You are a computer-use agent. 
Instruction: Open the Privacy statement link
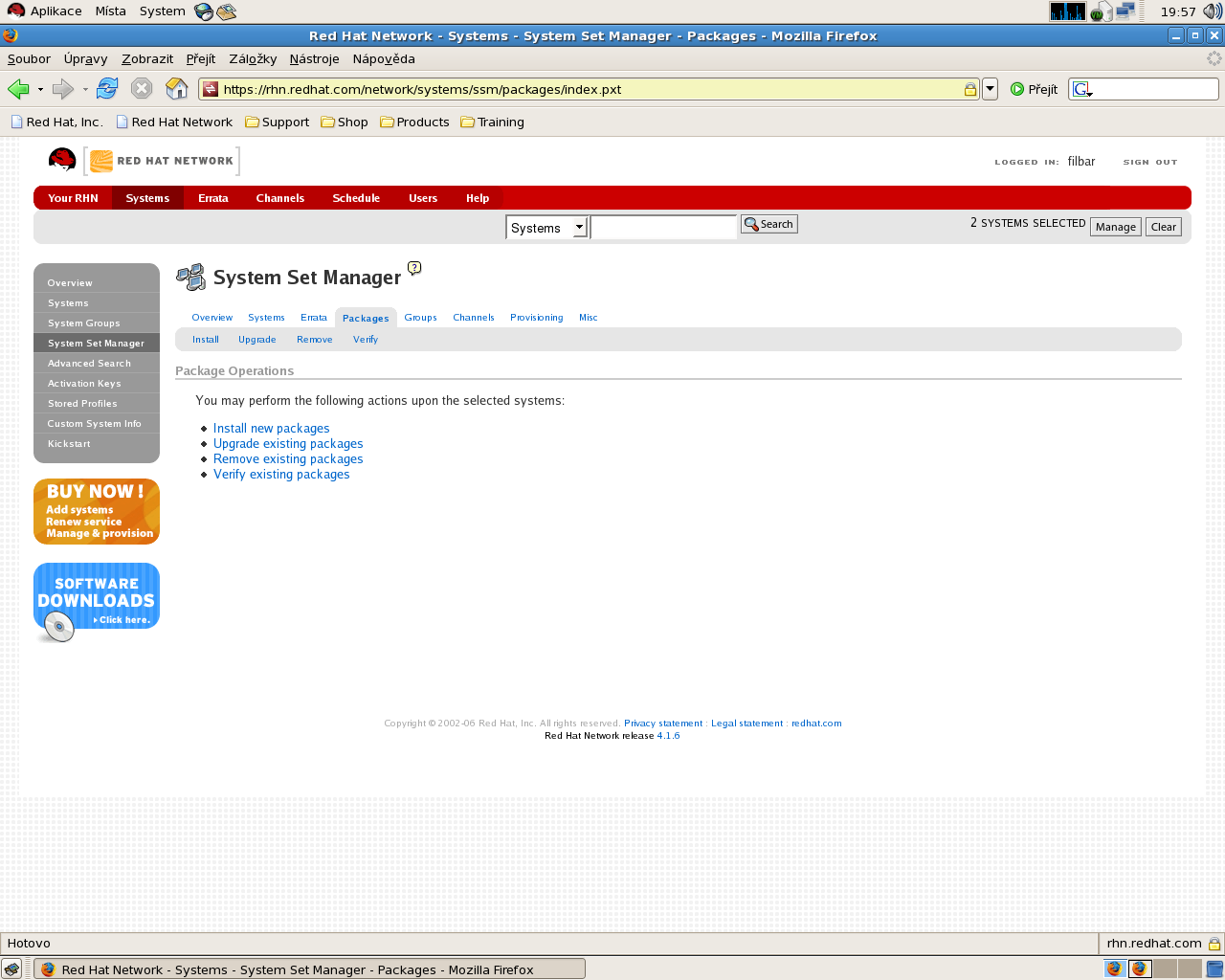(663, 724)
